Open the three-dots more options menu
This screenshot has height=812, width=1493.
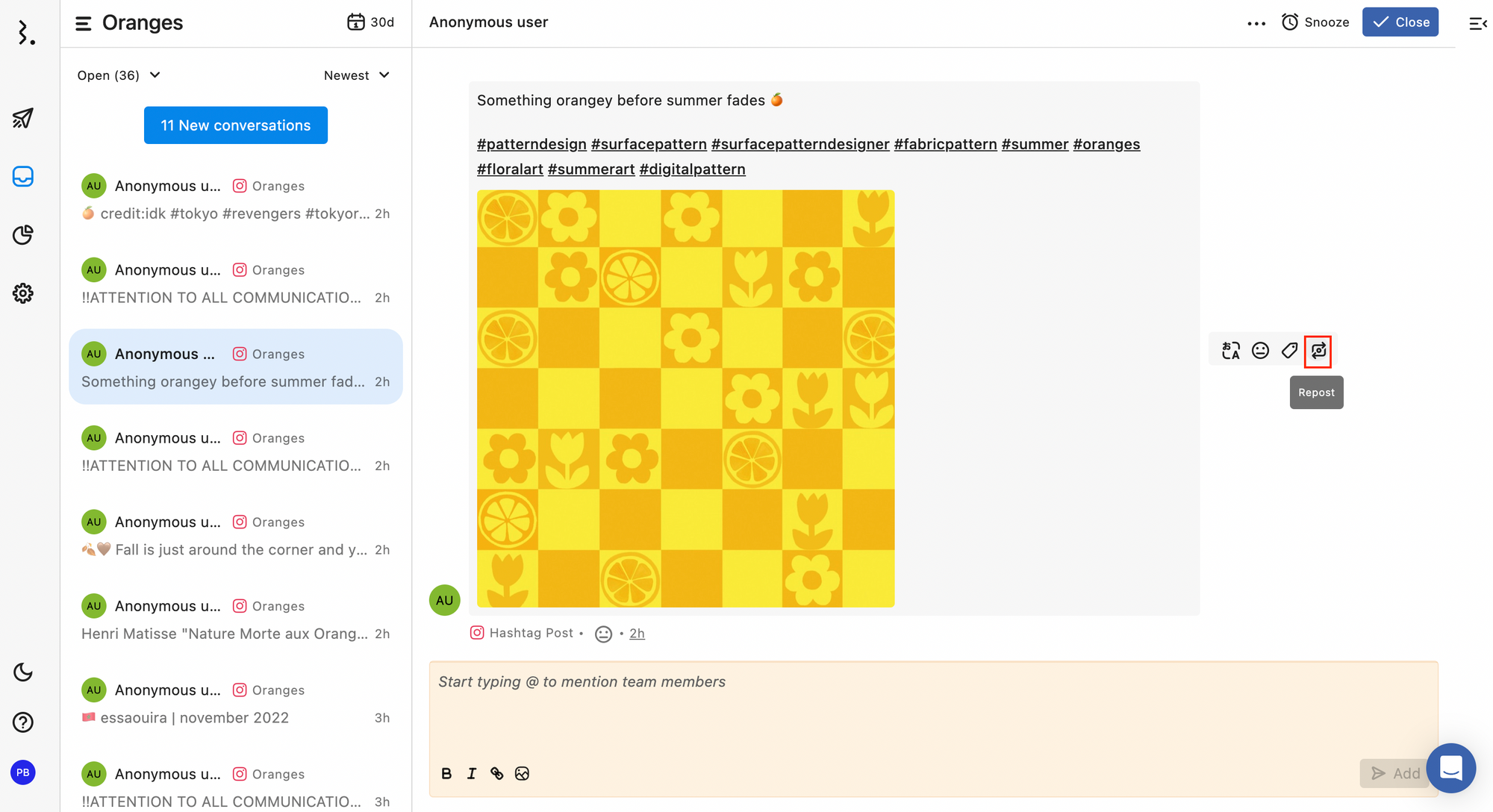[x=1256, y=23]
